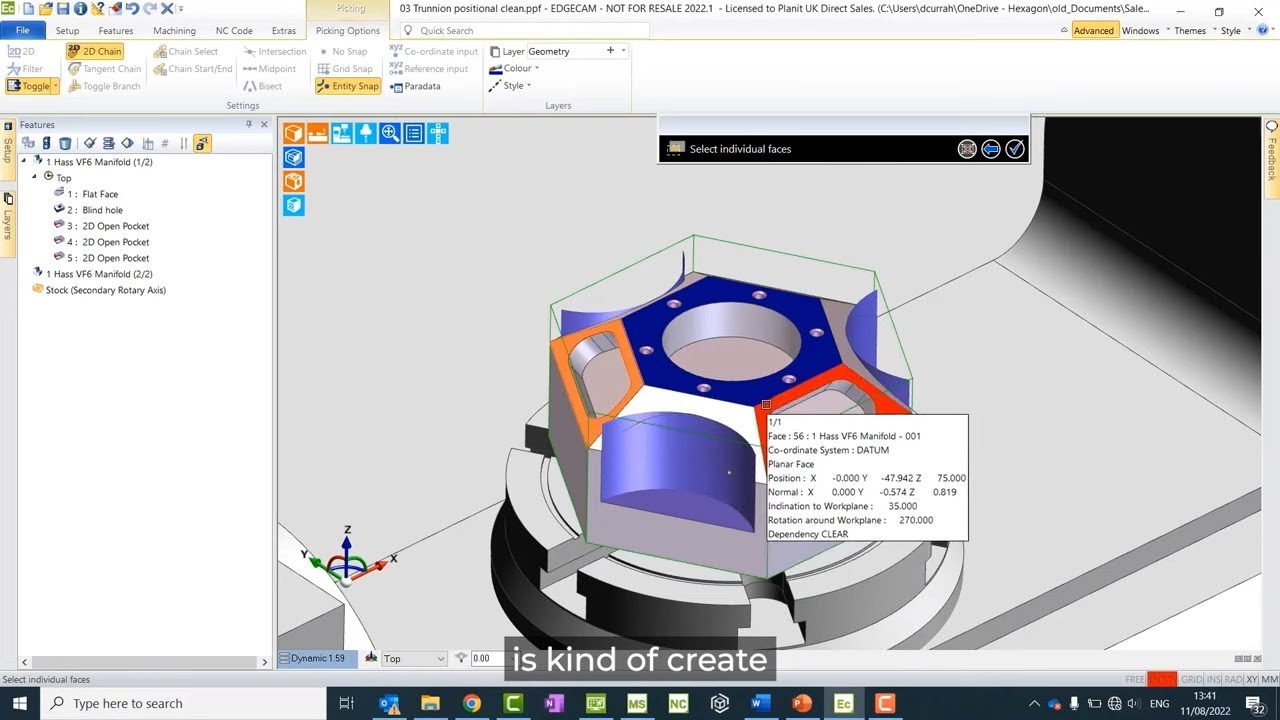This screenshot has height=720, width=1280.
Task: Switch to the Machining ribbon tab
Action: pos(174,31)
